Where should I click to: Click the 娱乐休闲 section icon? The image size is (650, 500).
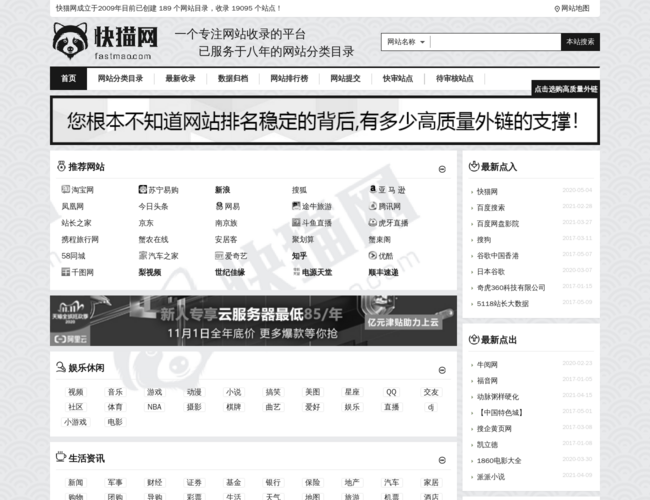pyautogui.click(x=61, y=367)
